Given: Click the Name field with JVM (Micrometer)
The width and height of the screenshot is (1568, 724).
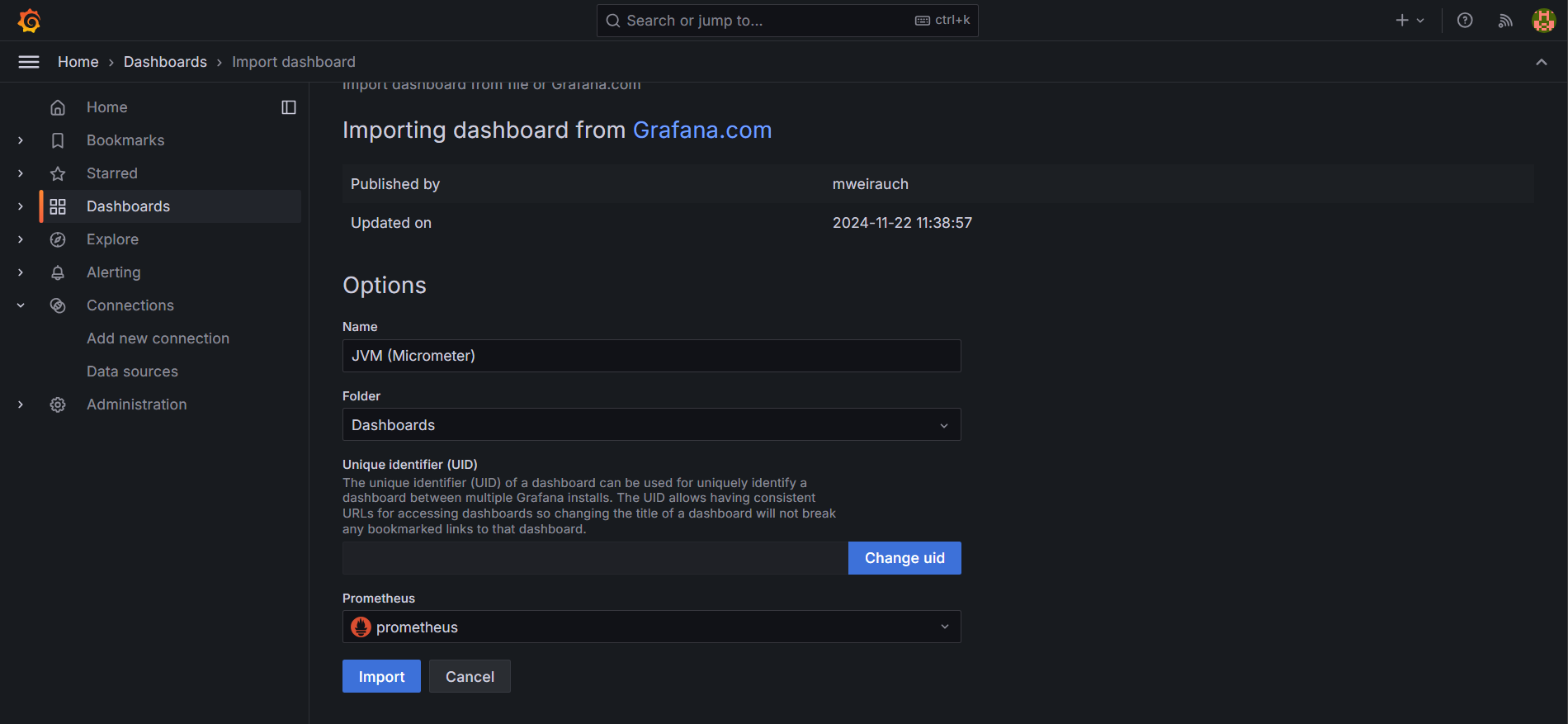Looking at the screenshot, I should pos(651,356).
